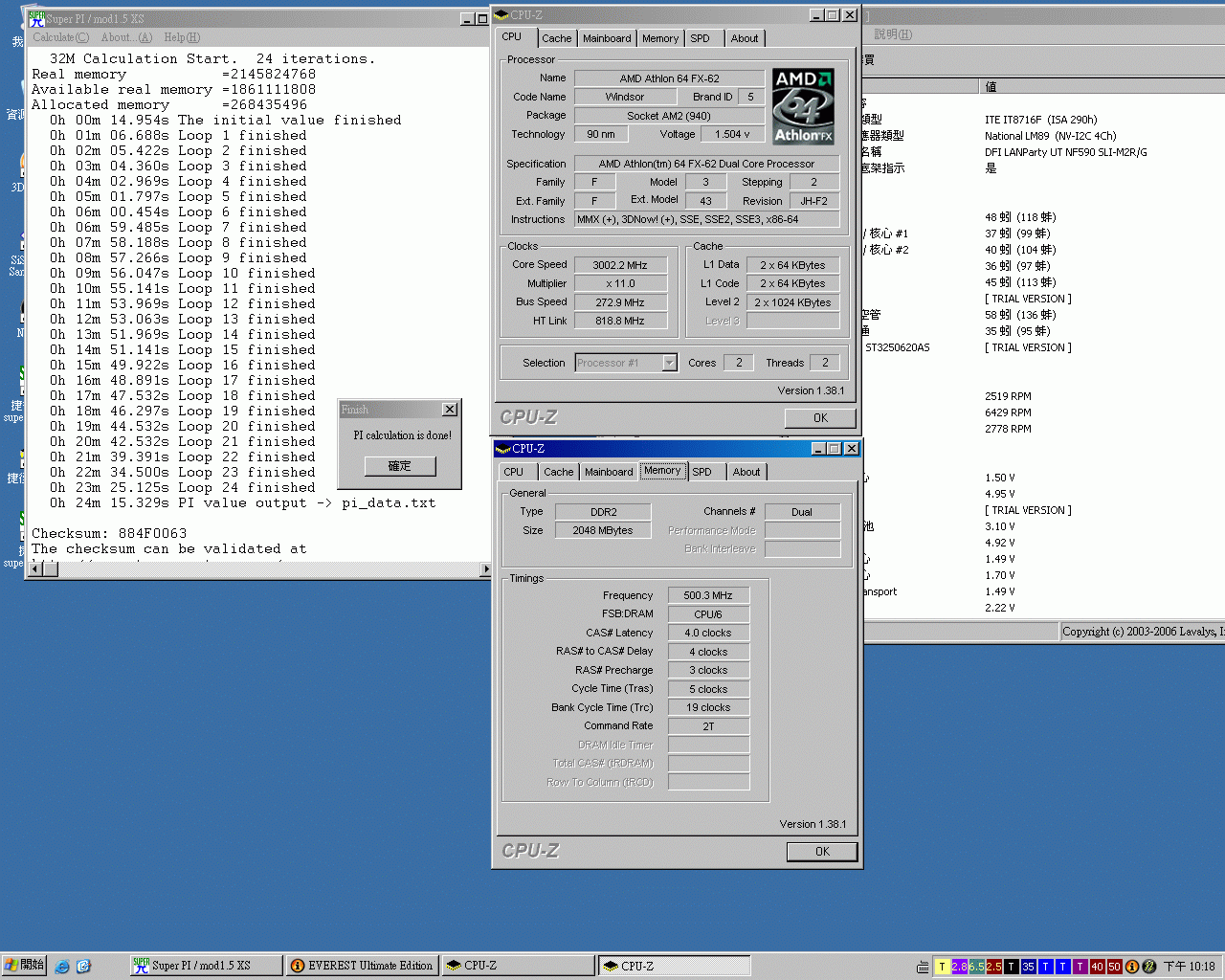Viewport: 1225px width, 980px height.
Task: Click the black round tray icon beside the clock
Action: point(1149,967)
